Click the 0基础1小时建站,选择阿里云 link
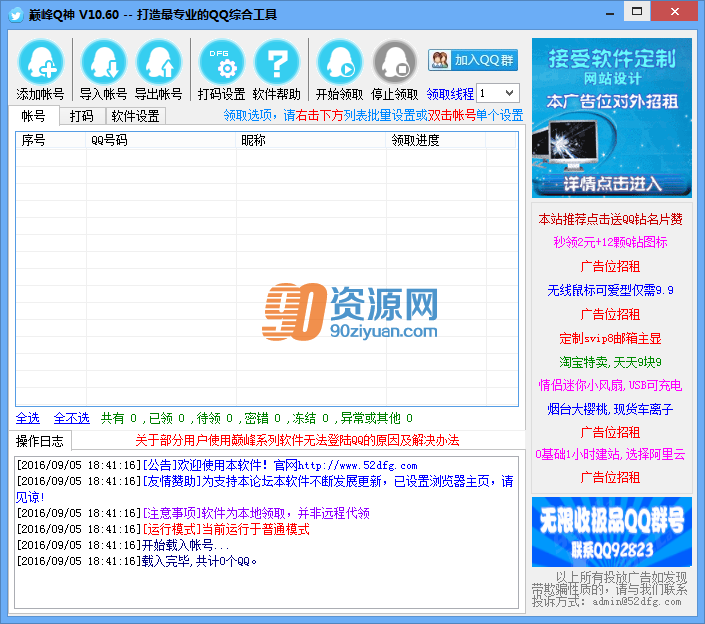Viewport: 705px width, 624px height. click(611, 455)
